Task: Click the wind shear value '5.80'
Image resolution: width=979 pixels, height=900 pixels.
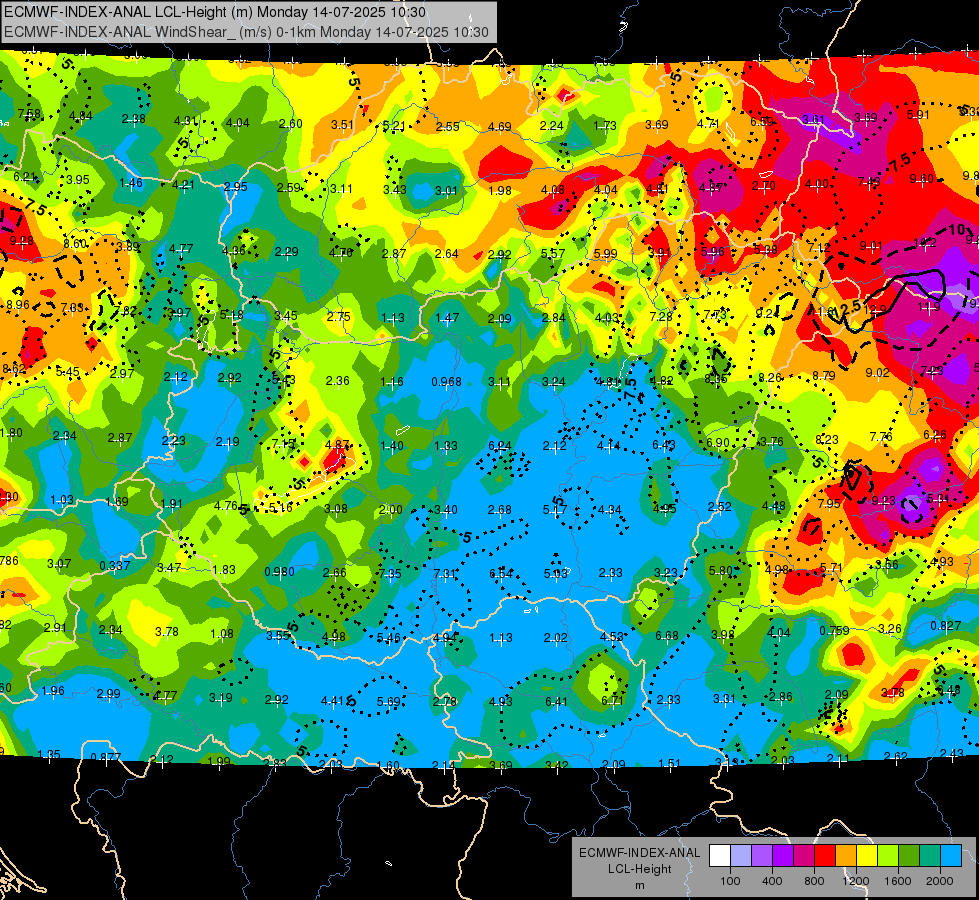Action: click(x=721, y=571)
